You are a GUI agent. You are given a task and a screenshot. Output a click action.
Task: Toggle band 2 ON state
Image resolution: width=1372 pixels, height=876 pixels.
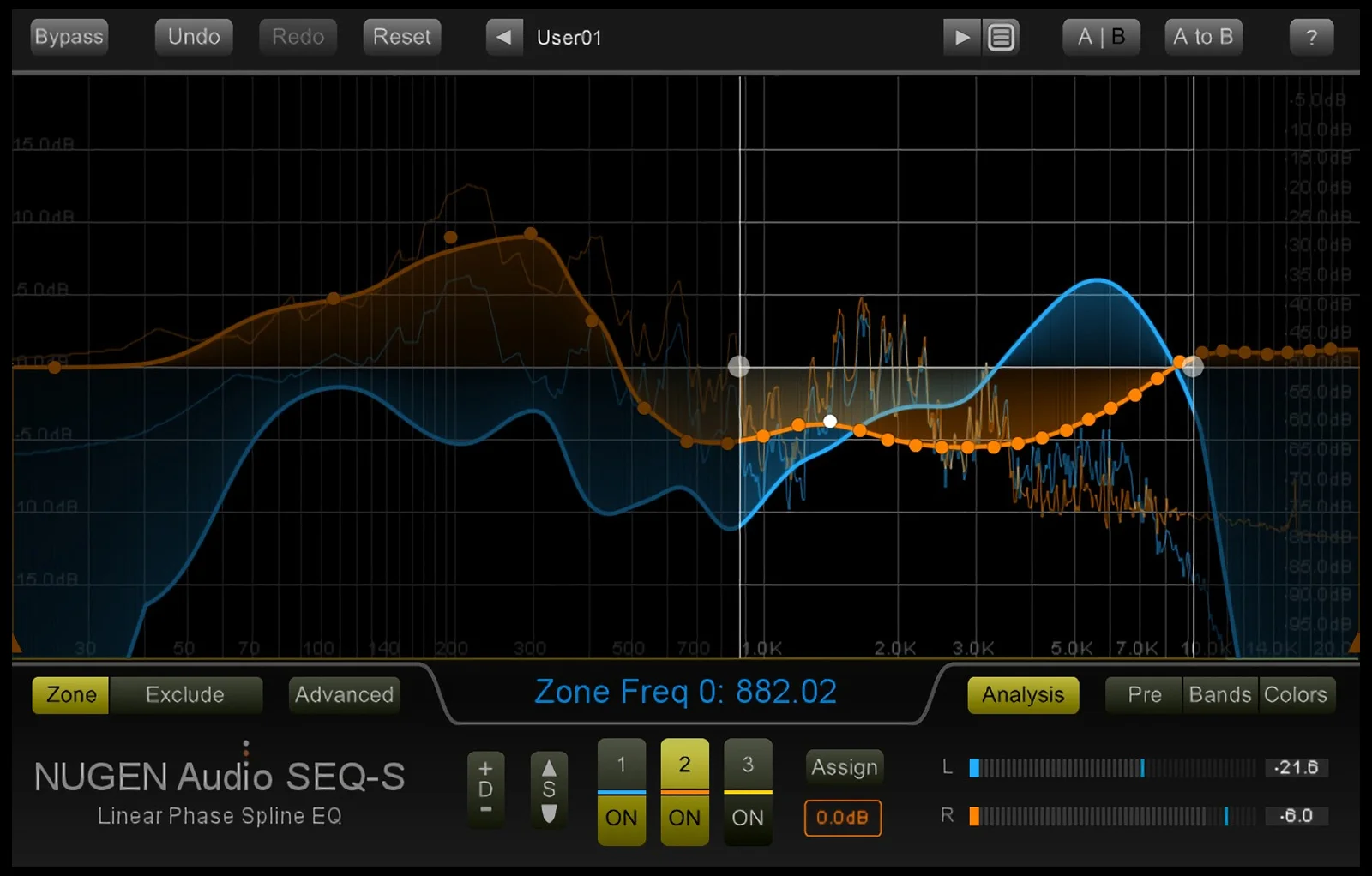pos(684,819)
